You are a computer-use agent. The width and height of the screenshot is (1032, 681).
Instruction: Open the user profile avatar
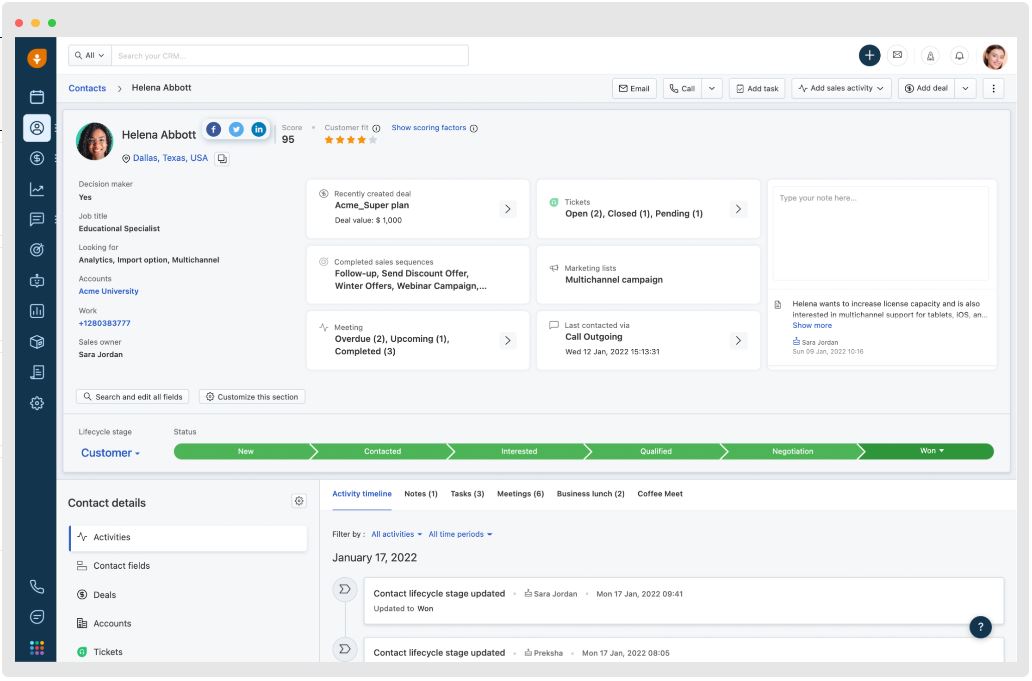point(994,57)
